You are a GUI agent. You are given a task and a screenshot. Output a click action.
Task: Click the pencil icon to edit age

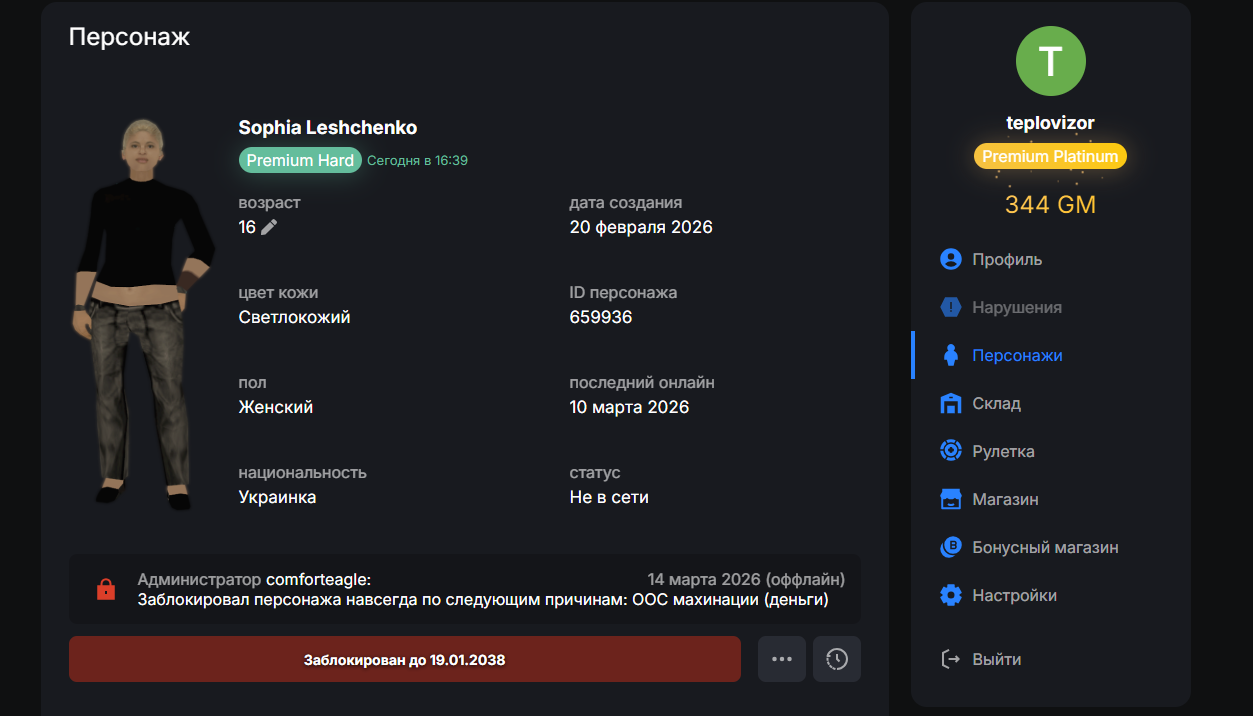coord(269,227)
